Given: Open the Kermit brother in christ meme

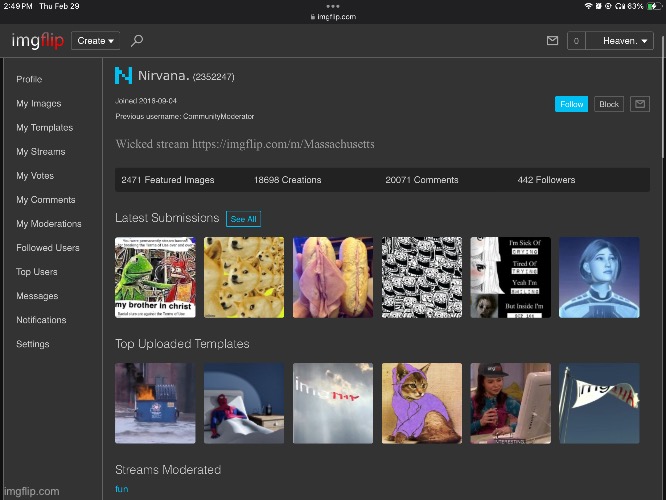Looking at the screenshot, I should (x=155, y=277).
